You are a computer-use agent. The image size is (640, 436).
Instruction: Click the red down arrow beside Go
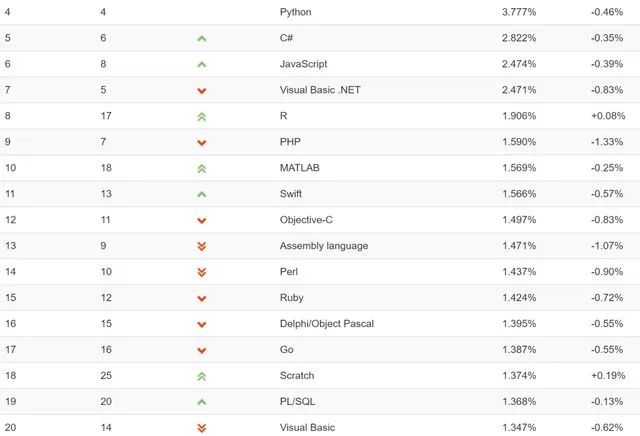click(x=202, y=350)
